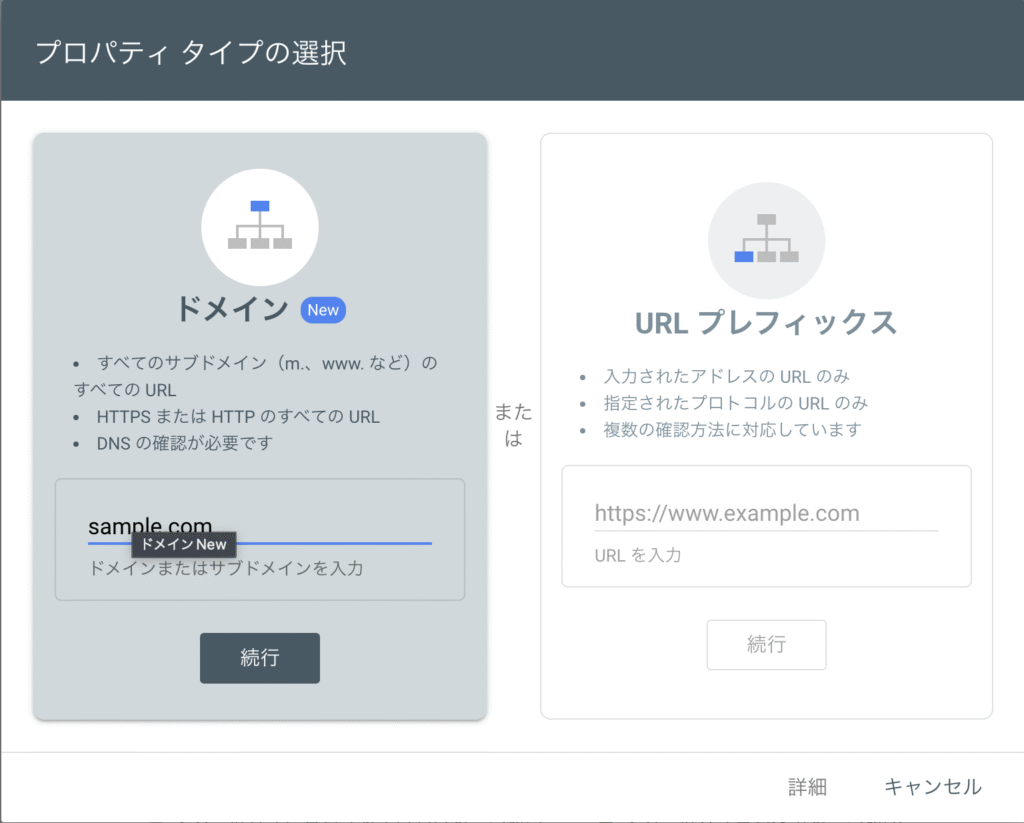Viewport: 1024px width, 823px height.
Task: Click the 'ドメイン New' tooltip
Action: (x=184, y=544)
